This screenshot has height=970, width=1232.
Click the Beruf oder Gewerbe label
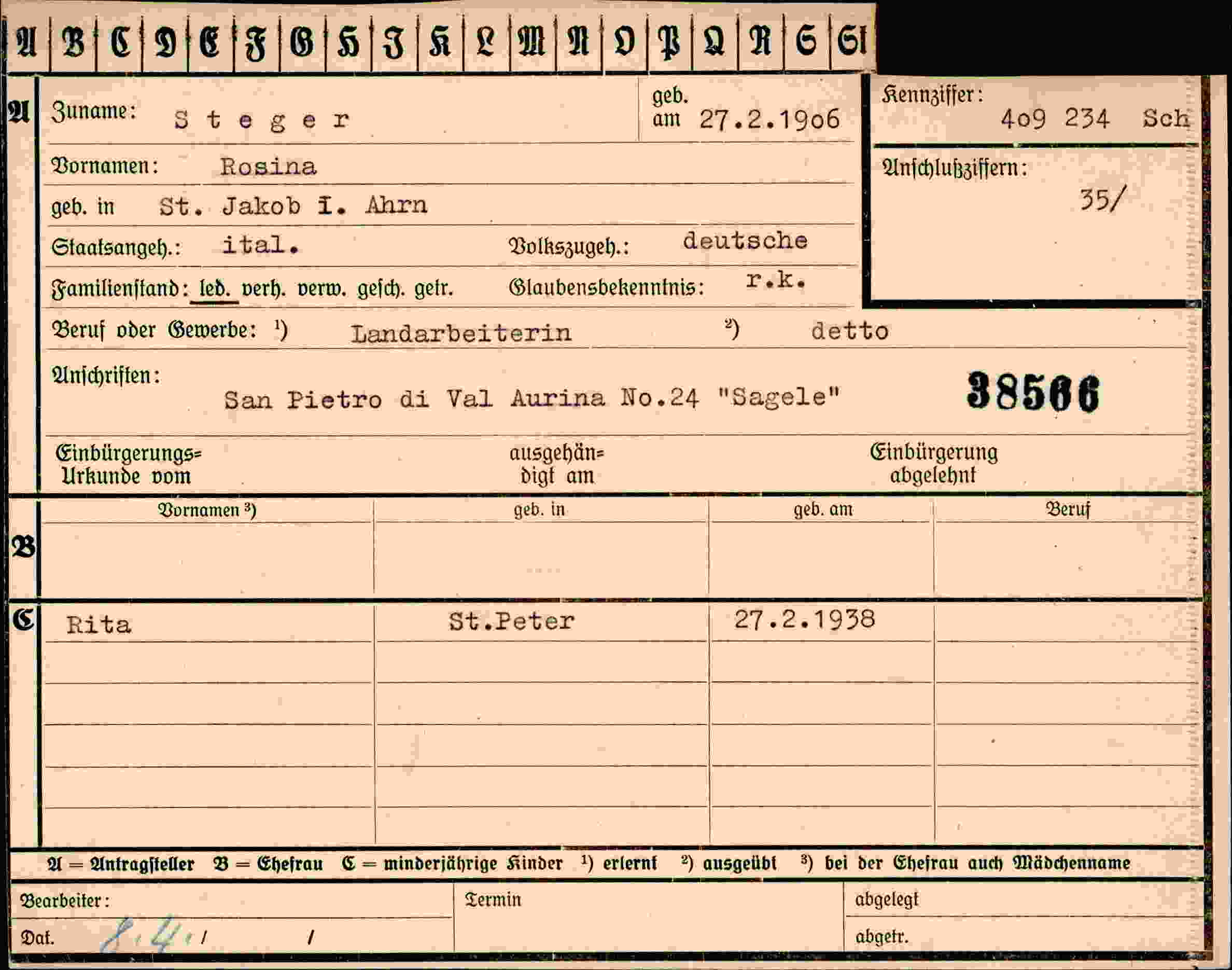[155, 330]
